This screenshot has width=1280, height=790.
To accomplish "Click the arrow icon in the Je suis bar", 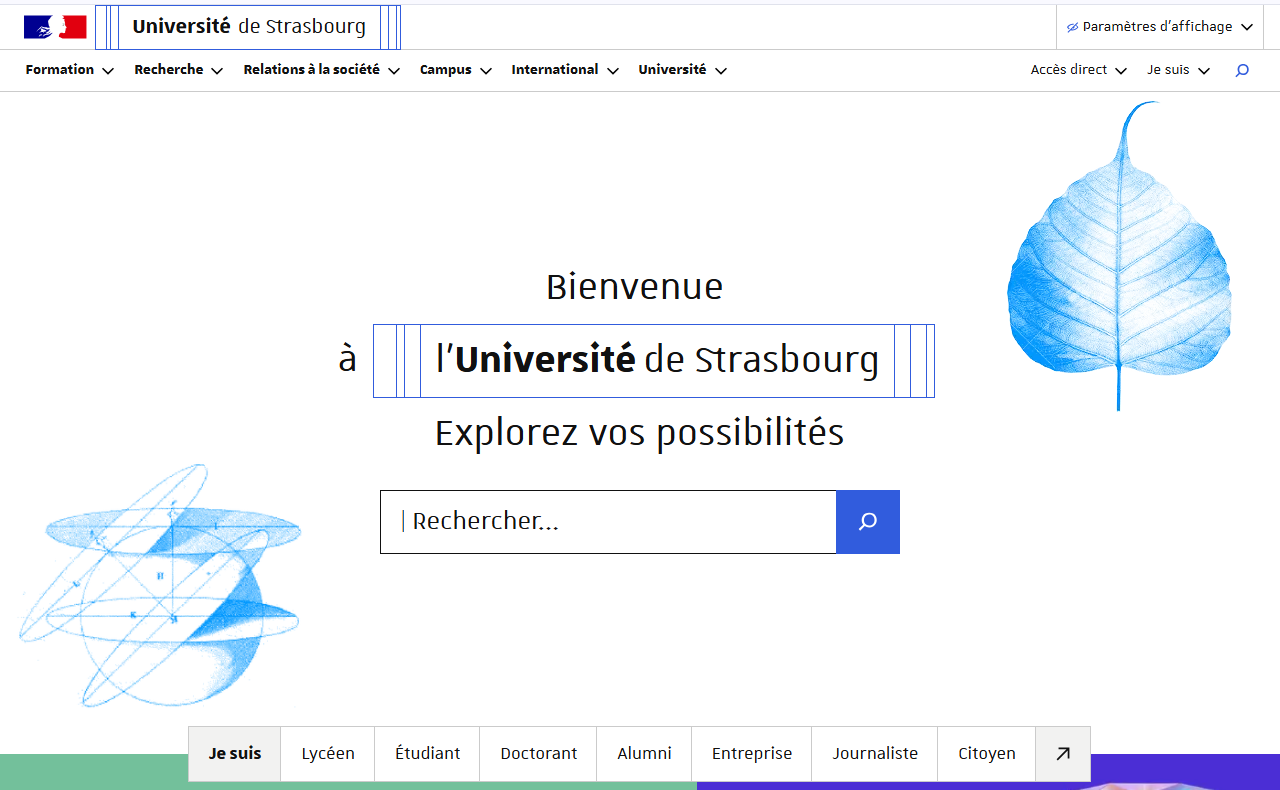I will (1062, 754).
